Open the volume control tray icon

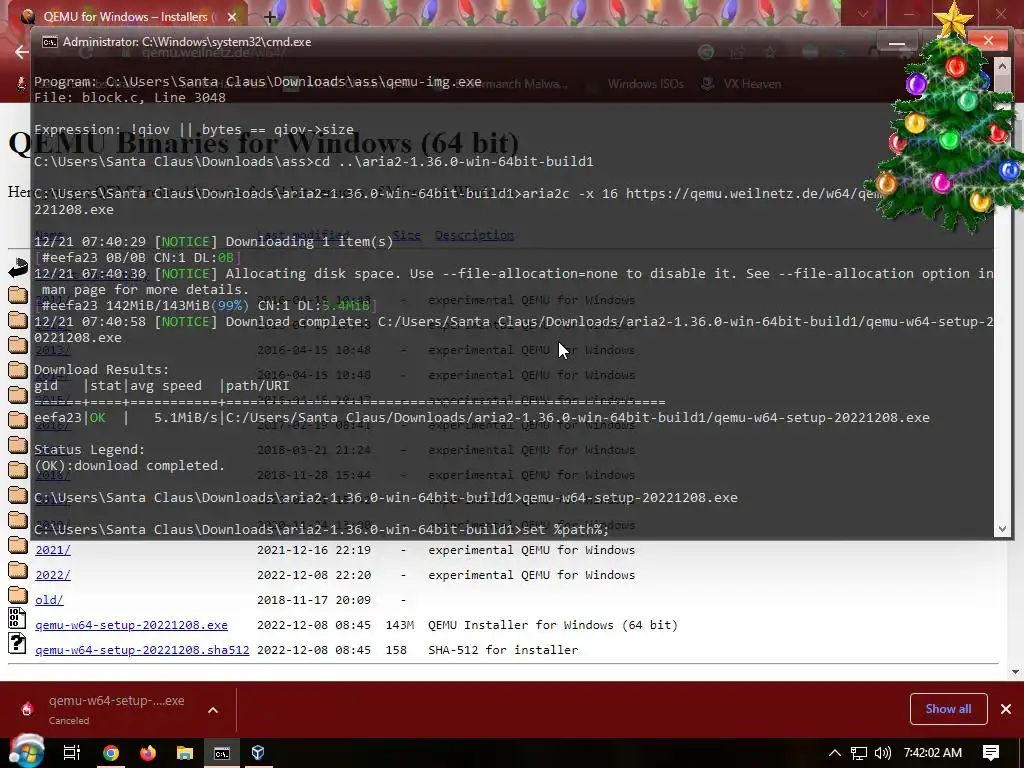[x=882, y=753]
